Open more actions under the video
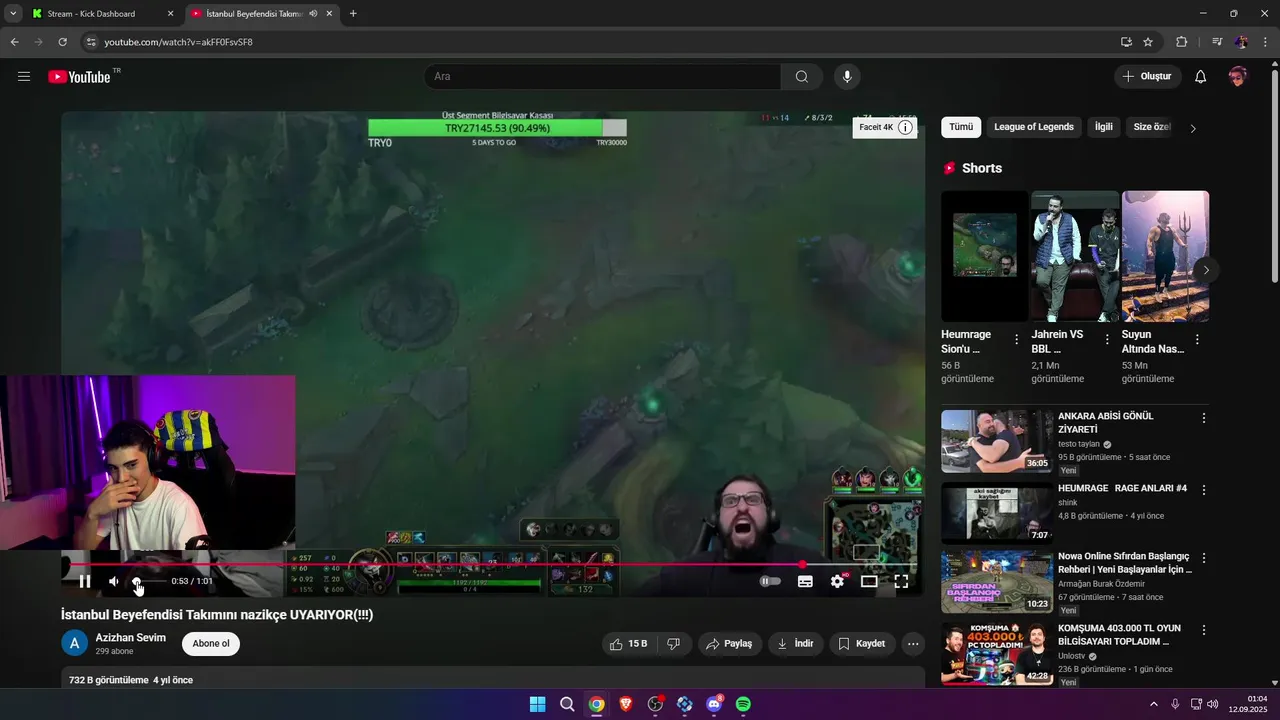Viewport: 1280px width, 720px height. 913,644
